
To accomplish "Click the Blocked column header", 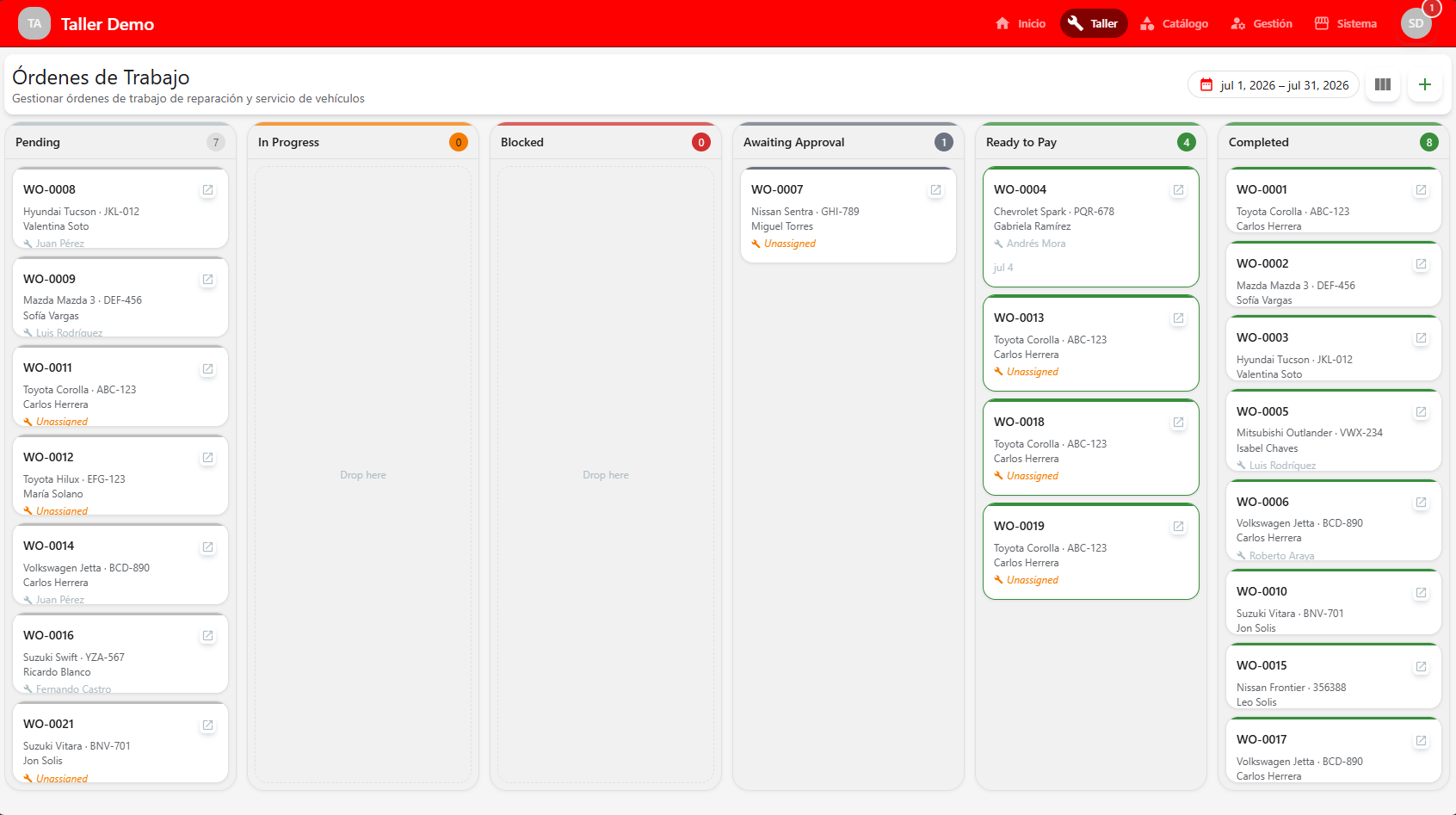I will tap(606, 142).
